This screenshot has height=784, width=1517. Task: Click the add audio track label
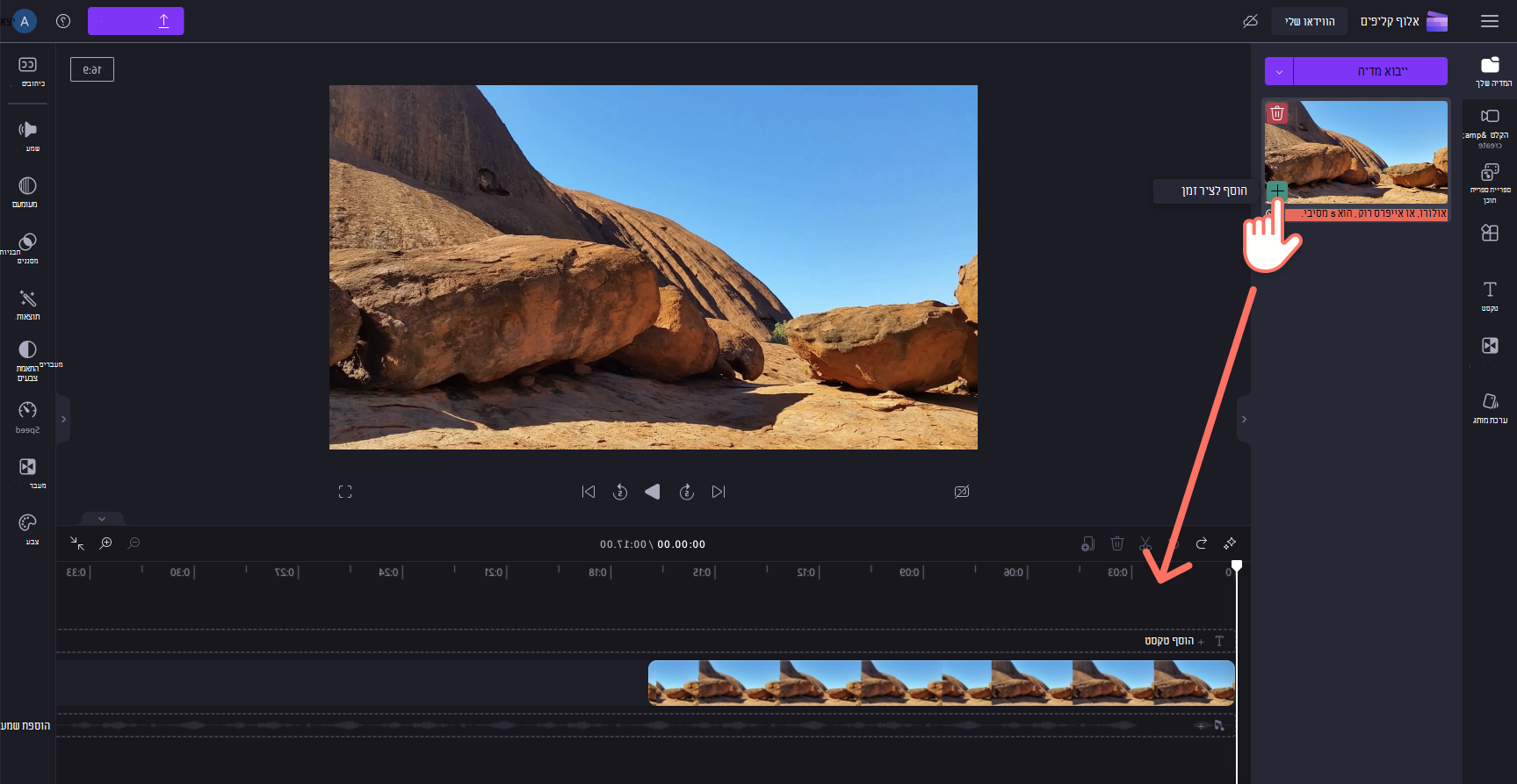(x=25, y=726)
